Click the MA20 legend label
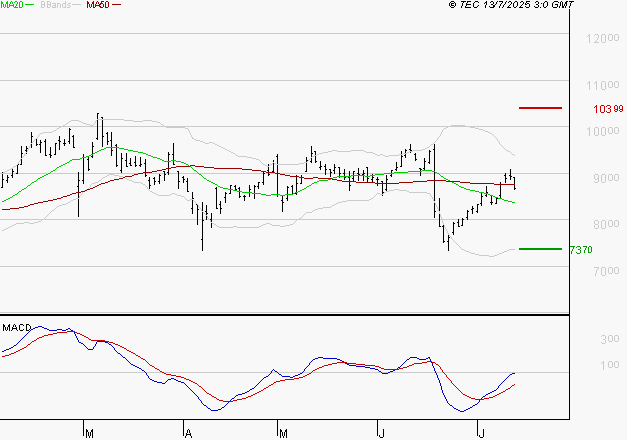This screenshot has height=440, width=627. pyautogui.click(x=11, y=6)
